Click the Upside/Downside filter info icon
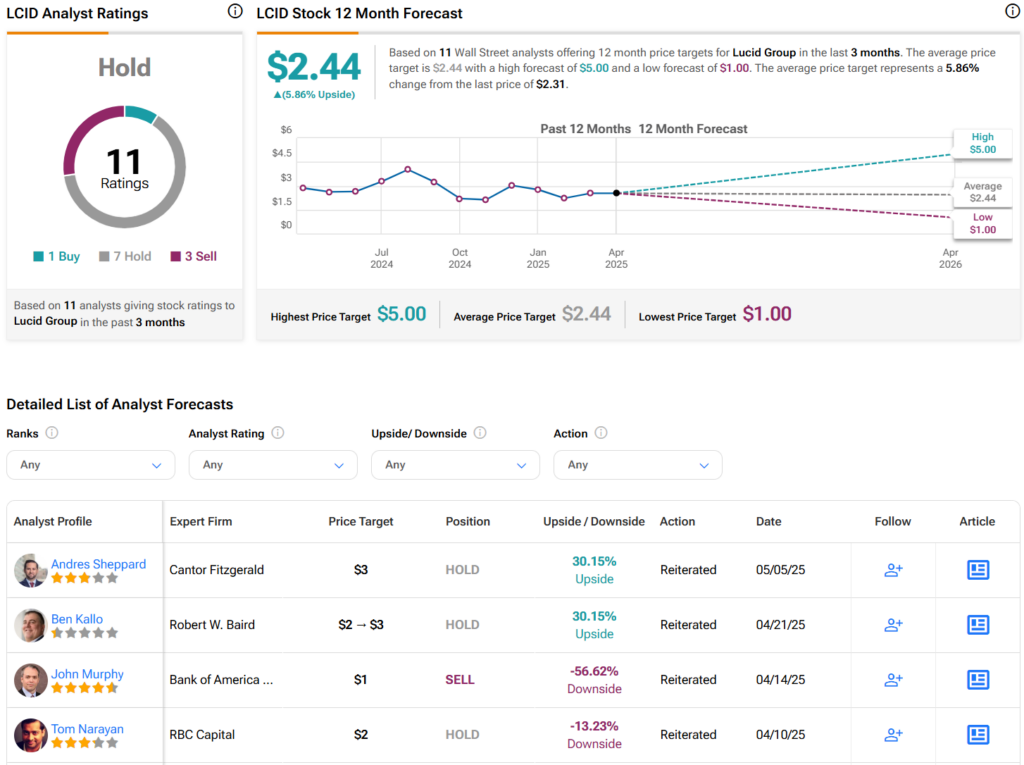 (x=480, y=433)
